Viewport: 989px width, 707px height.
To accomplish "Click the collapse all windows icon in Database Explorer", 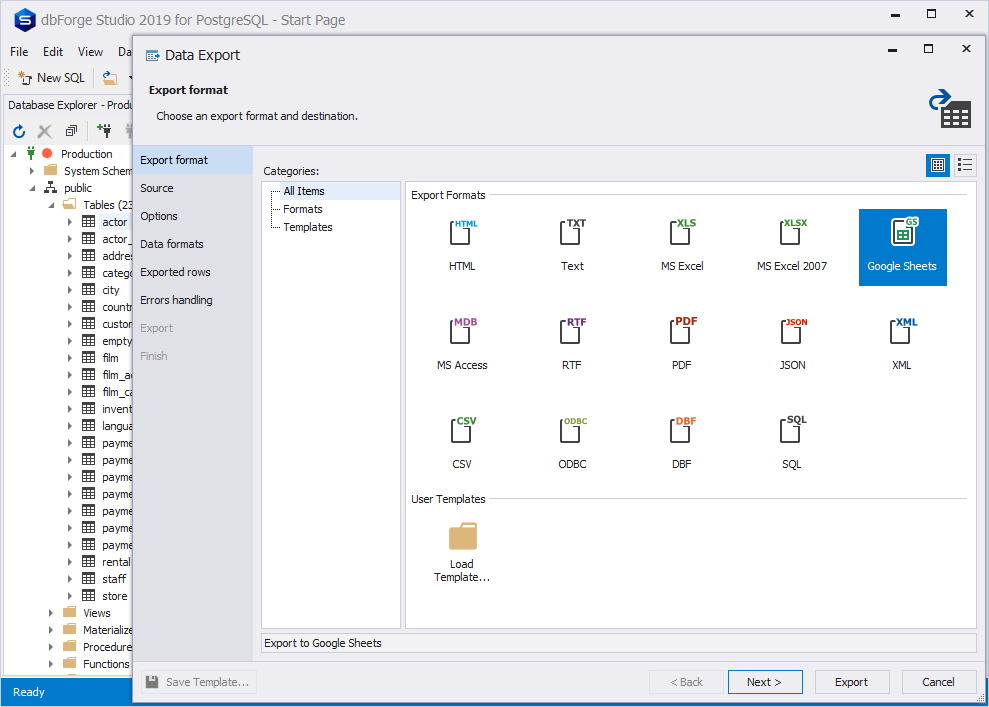I will pos(71,131).
